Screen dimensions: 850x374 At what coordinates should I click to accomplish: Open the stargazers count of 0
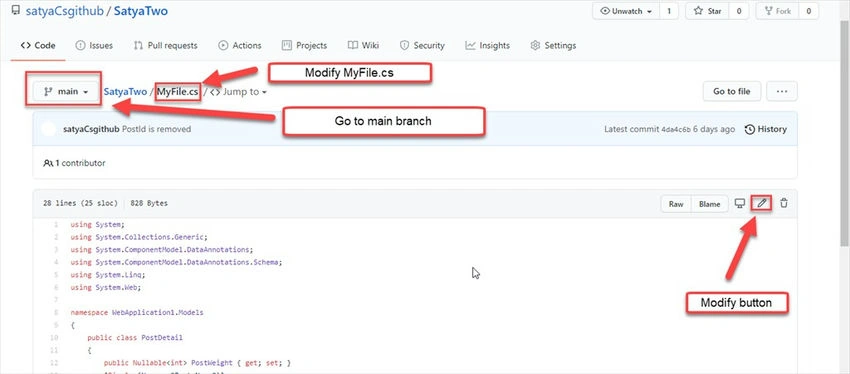point(738,11)
